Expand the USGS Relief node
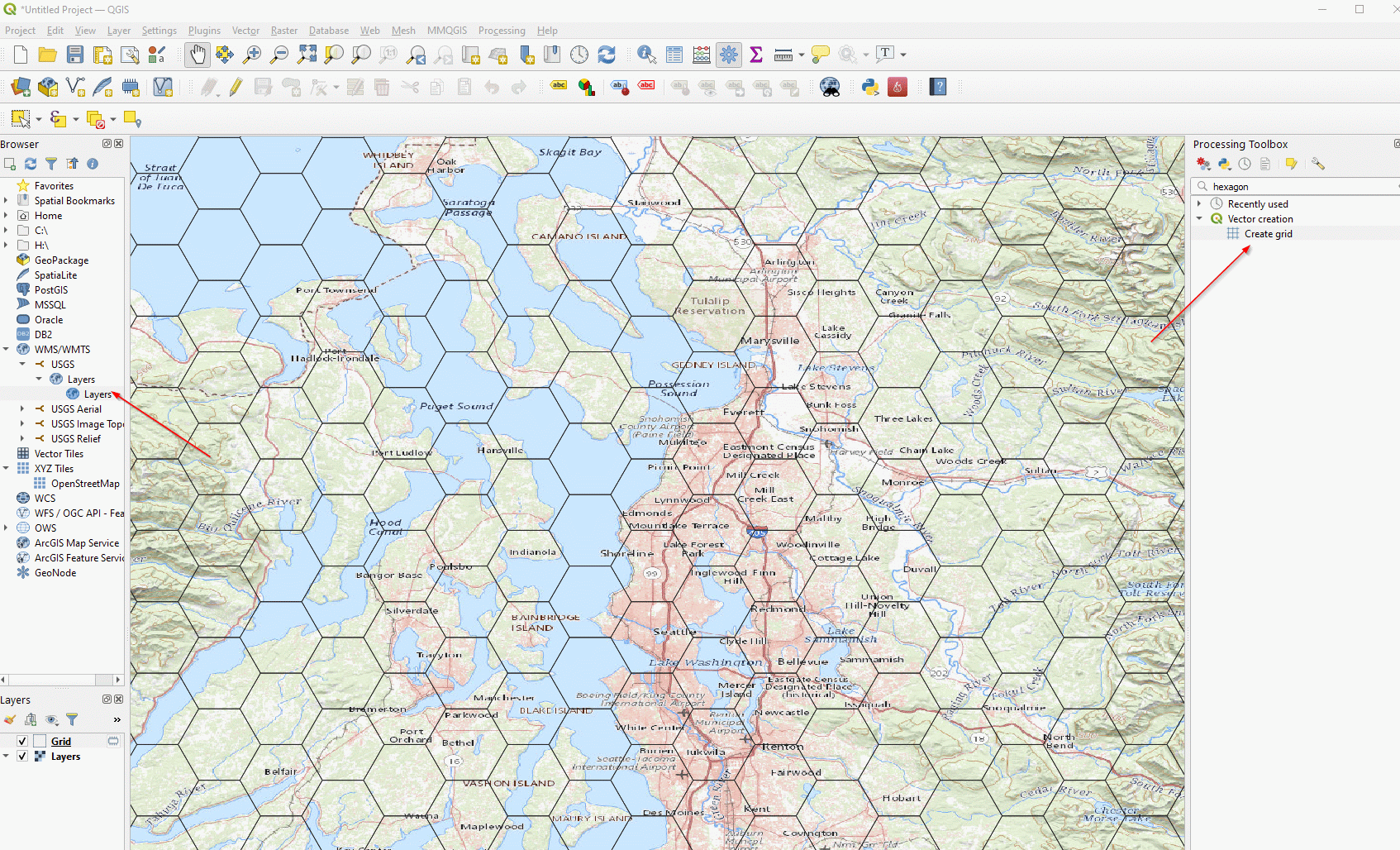 click(22, 439)
